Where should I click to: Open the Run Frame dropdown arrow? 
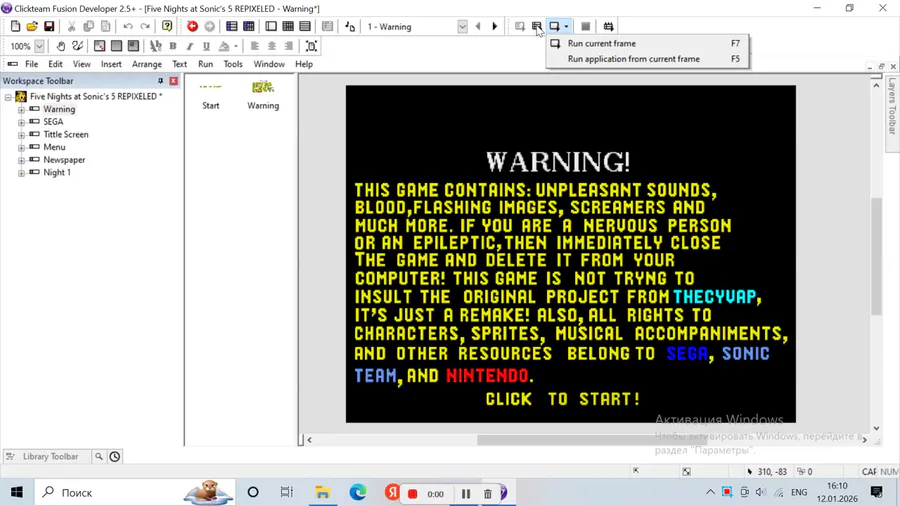pyautogui.click(x=566, y=26)
